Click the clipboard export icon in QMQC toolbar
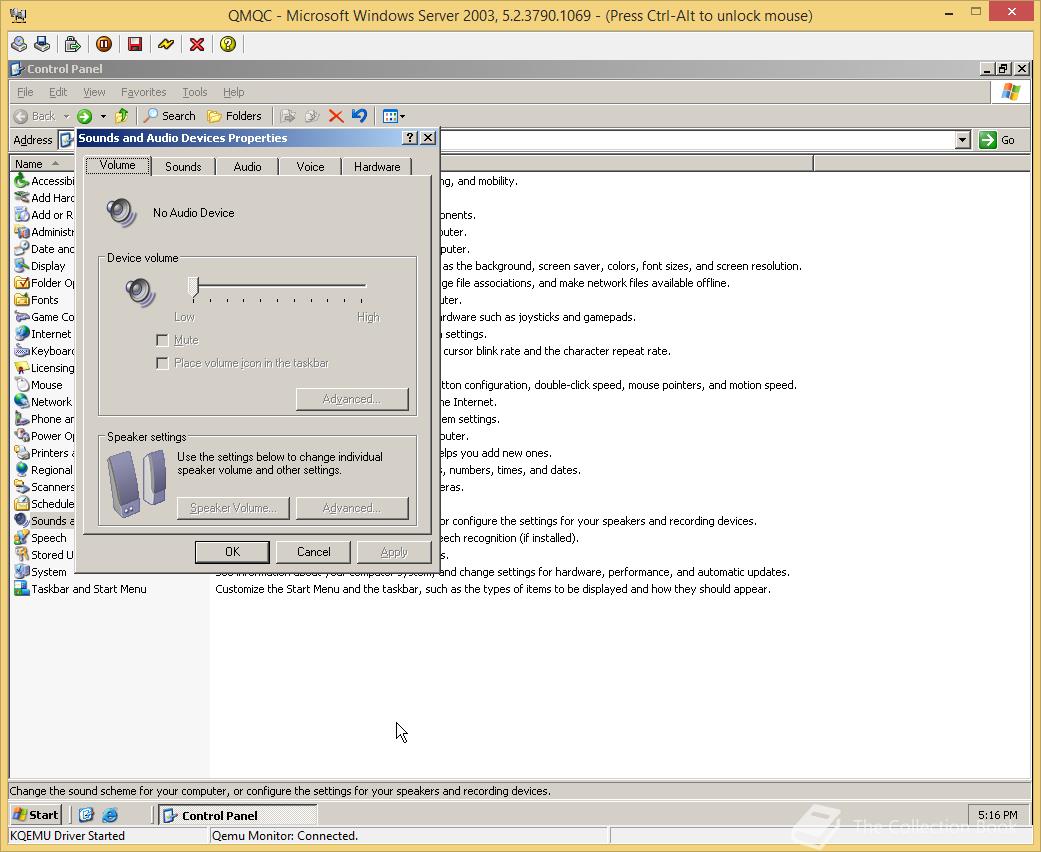The width and height of the screenshot is (1041, 852). [72, 44]
